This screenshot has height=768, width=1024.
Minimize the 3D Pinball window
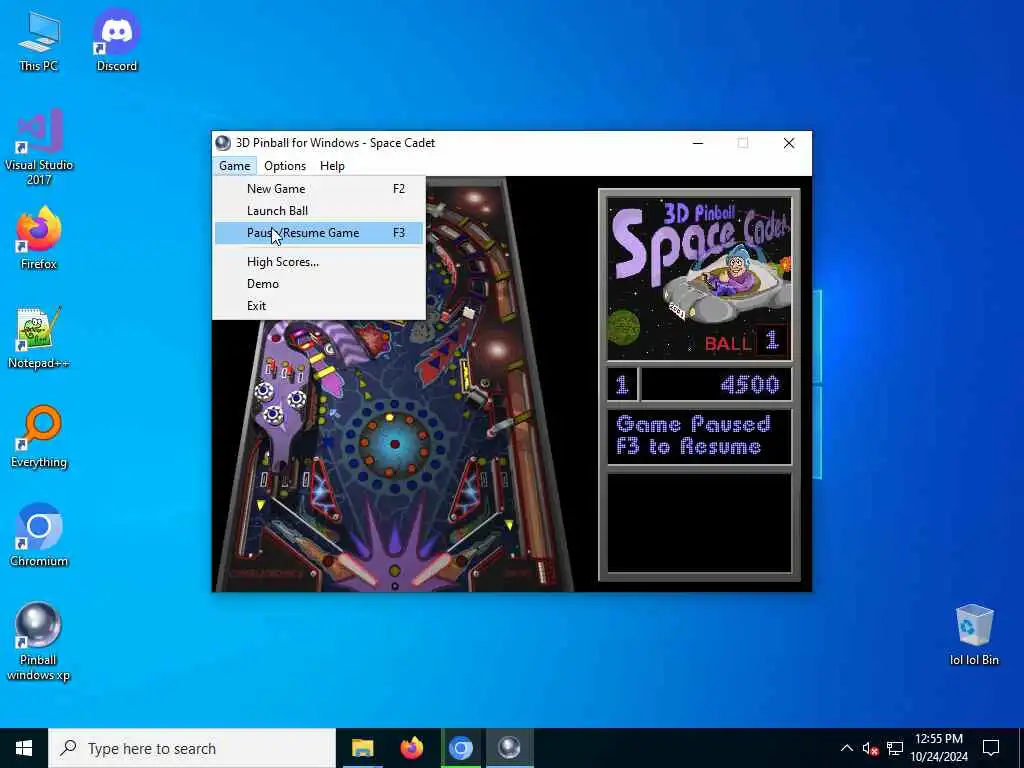point(698,143)
